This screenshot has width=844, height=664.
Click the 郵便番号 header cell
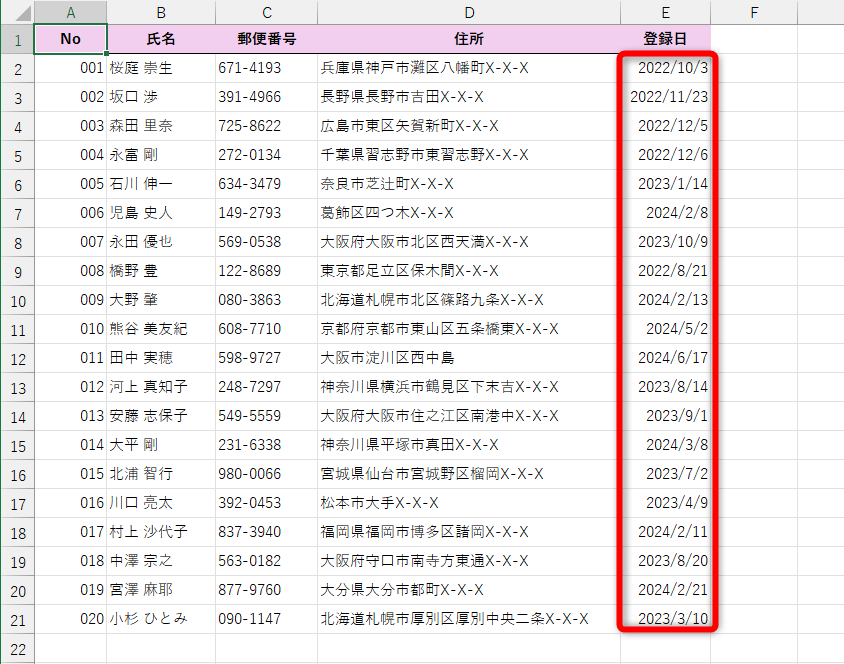pyautogui.click(x=266, y=38)
